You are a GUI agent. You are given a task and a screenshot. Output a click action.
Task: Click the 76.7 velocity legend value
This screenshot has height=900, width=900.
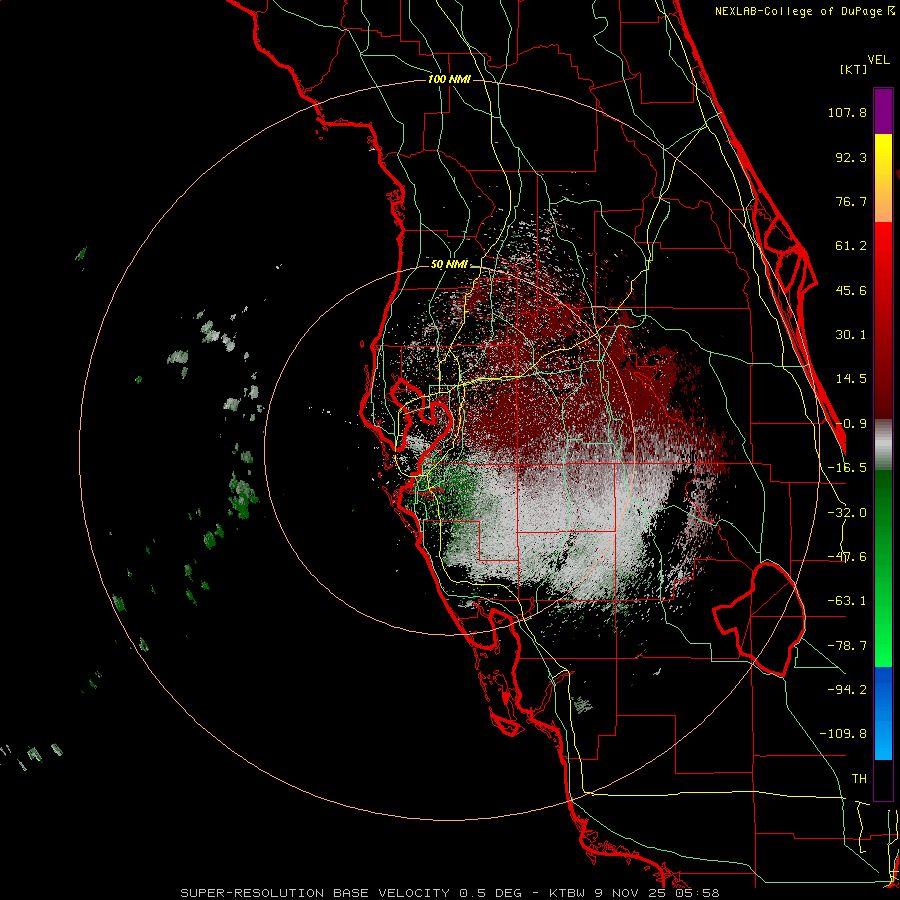(851, 201)
